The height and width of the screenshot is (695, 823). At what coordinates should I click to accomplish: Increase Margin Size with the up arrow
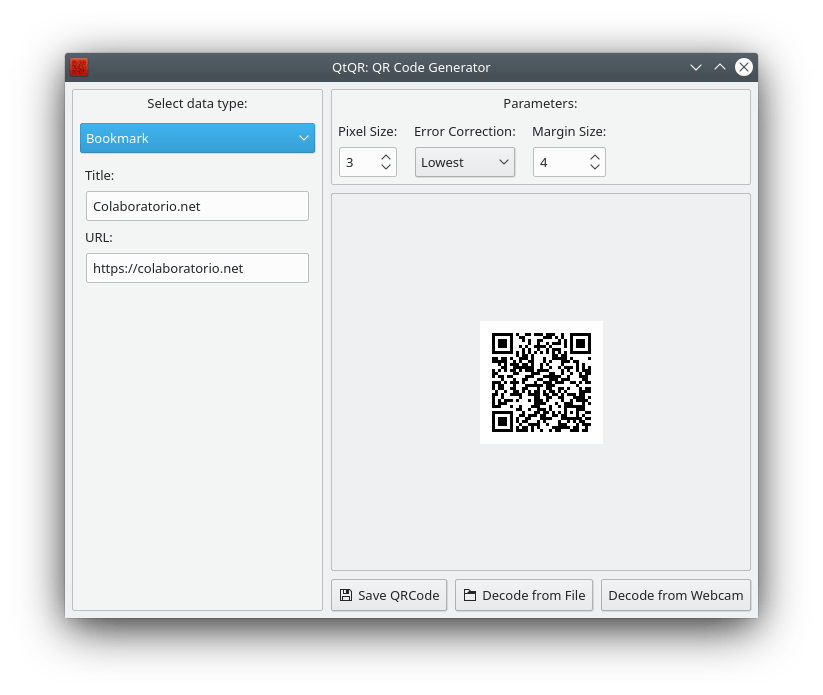click(595, 157)
